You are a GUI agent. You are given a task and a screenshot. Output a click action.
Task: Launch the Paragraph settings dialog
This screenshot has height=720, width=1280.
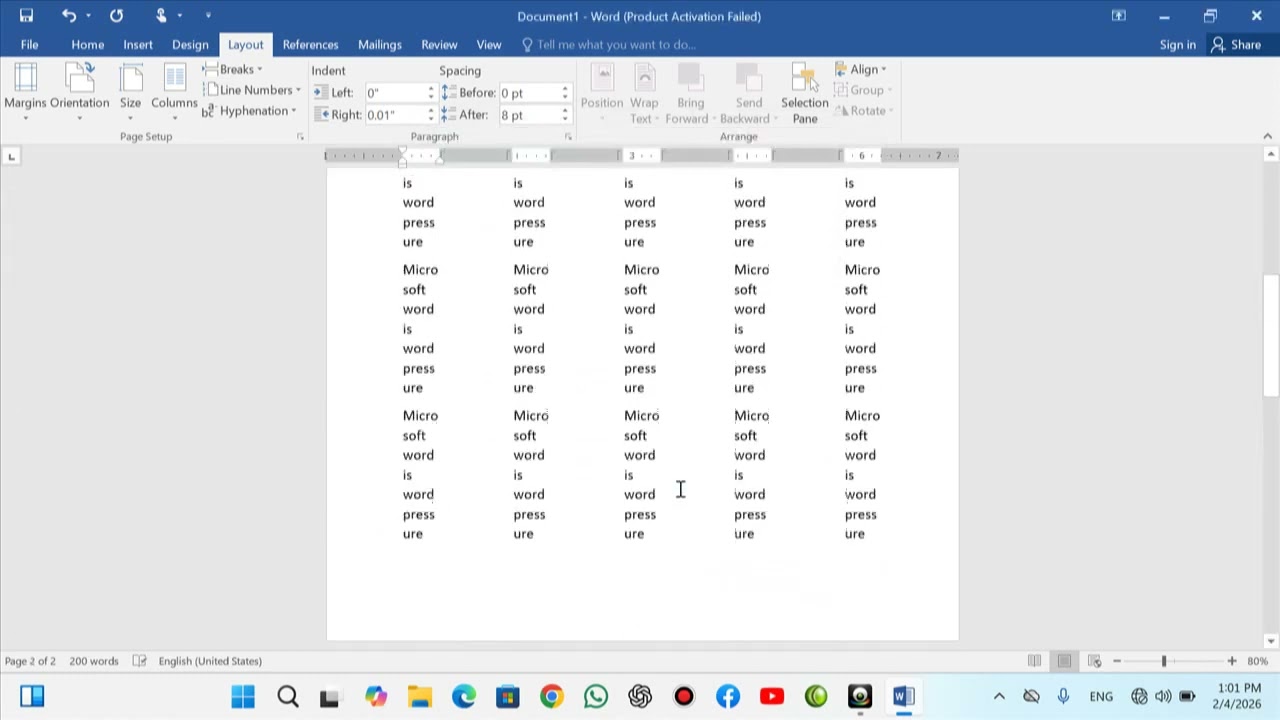click(568, 137)
